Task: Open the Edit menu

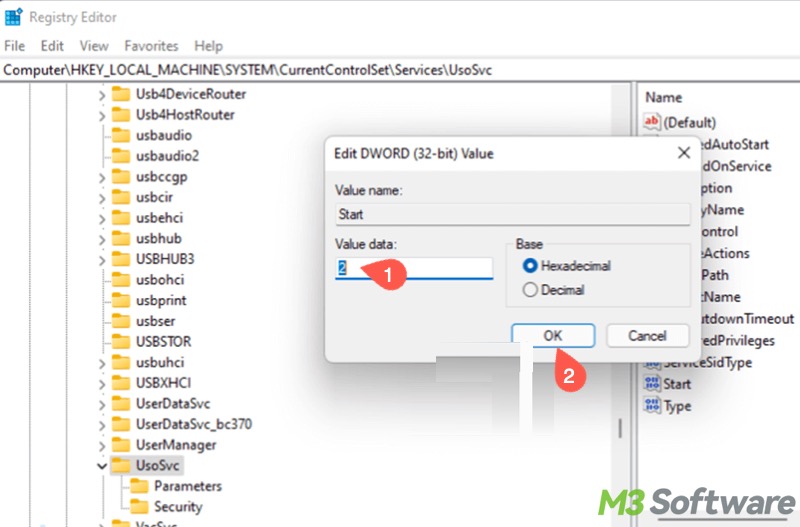Action: pos(52,46)
